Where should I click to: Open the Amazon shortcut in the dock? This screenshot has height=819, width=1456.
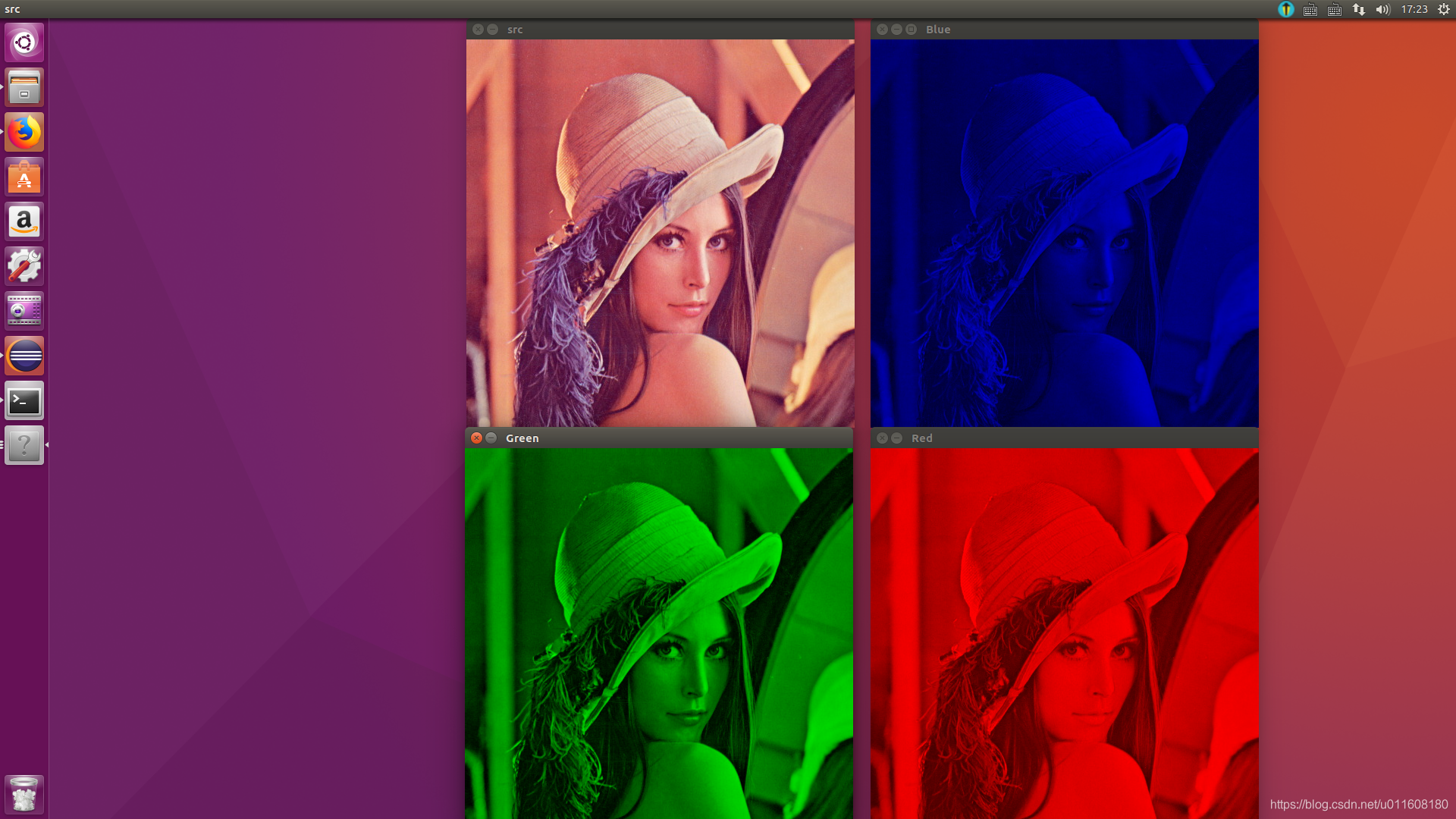pos(24,221)
